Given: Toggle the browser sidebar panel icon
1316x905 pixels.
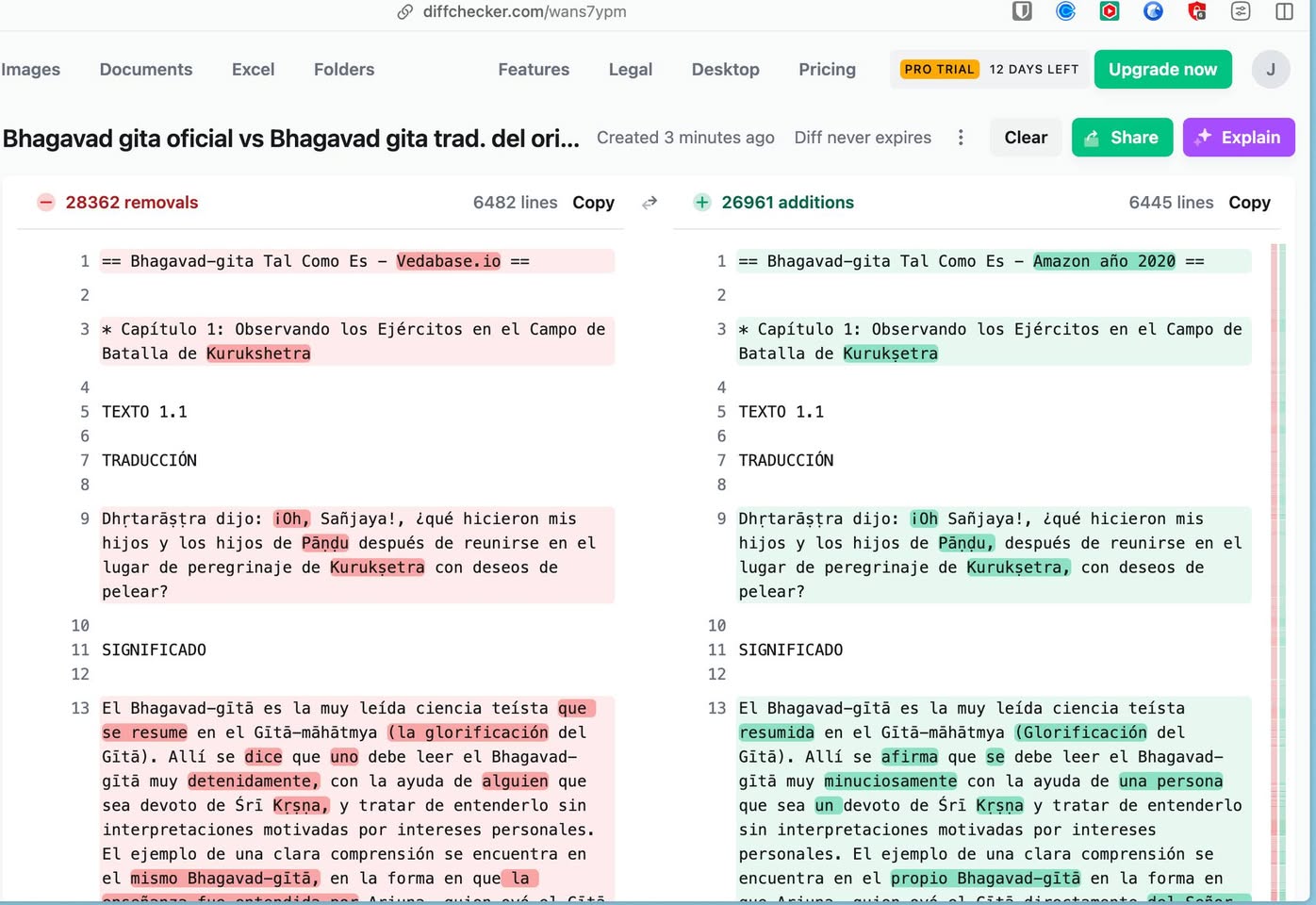Looking at the screenshot, I should point(1284,11).
